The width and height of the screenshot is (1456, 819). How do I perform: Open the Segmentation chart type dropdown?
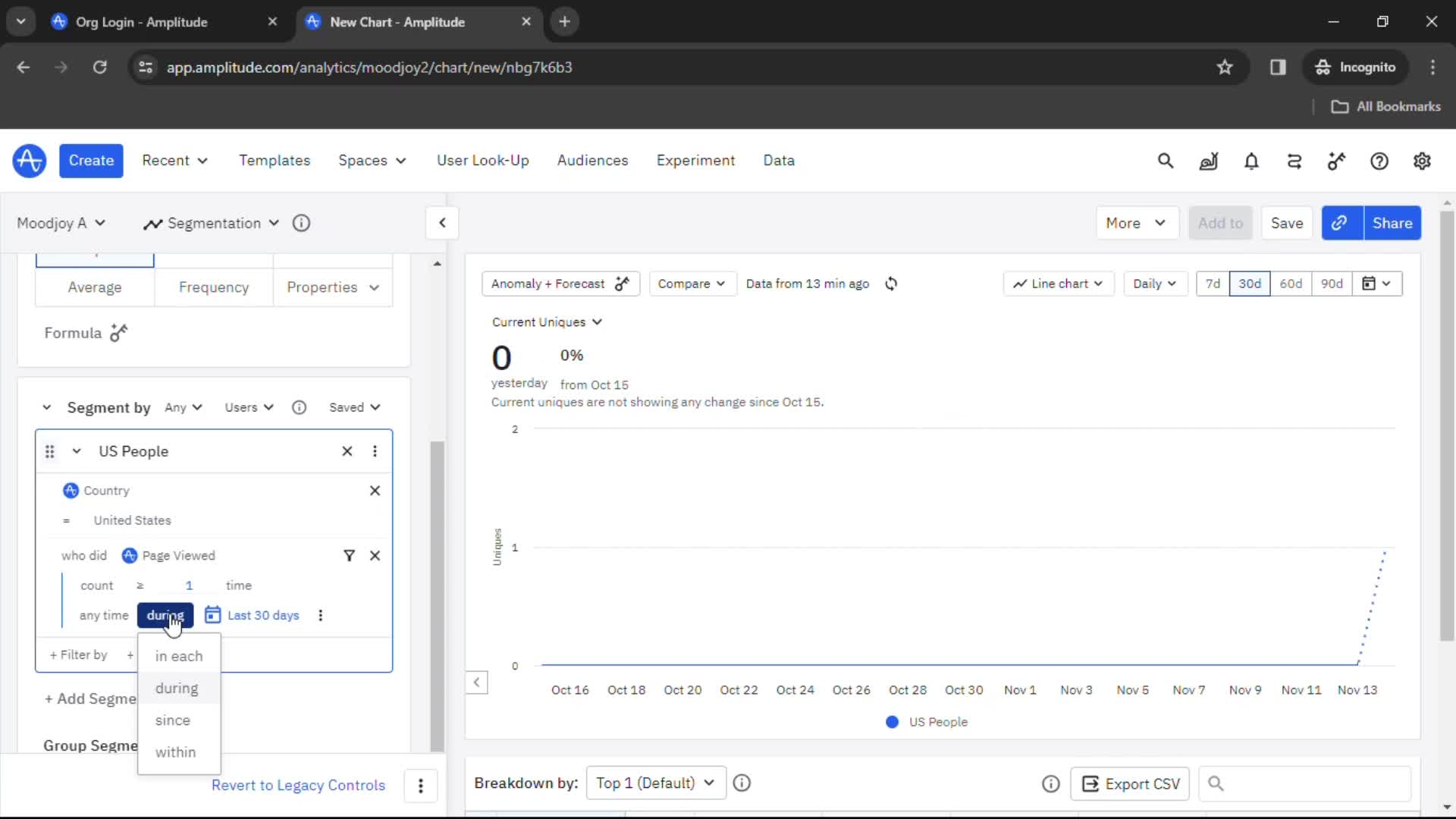[x=212, y=223]
